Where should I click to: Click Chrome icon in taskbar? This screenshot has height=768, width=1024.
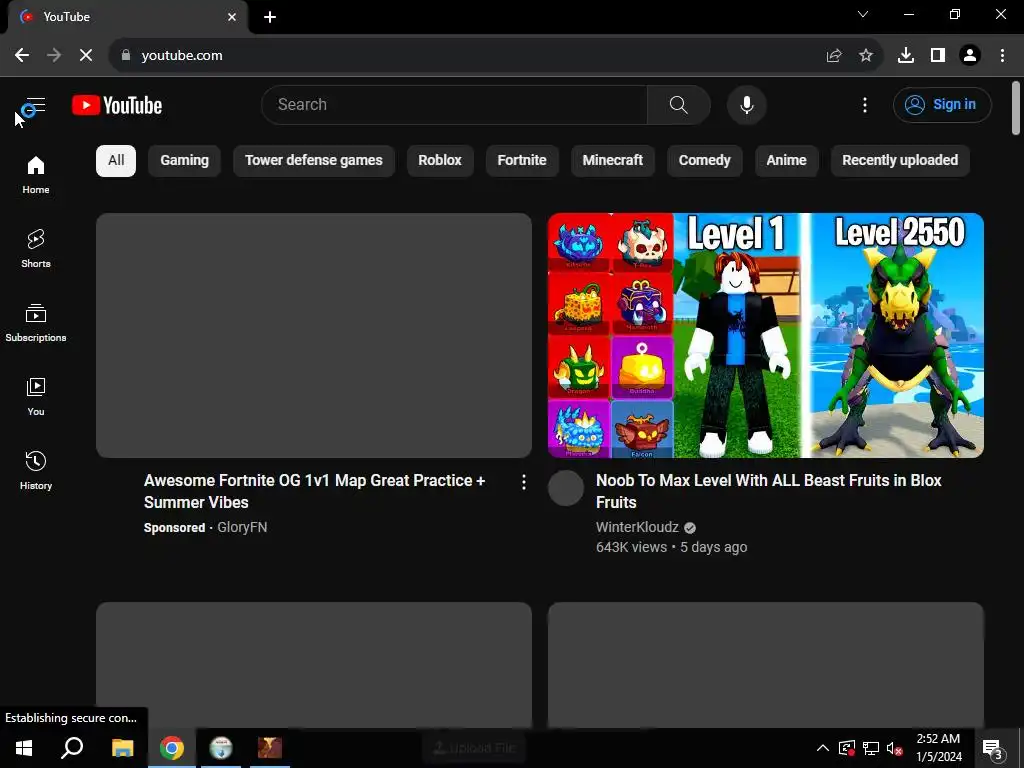(172, 748)
